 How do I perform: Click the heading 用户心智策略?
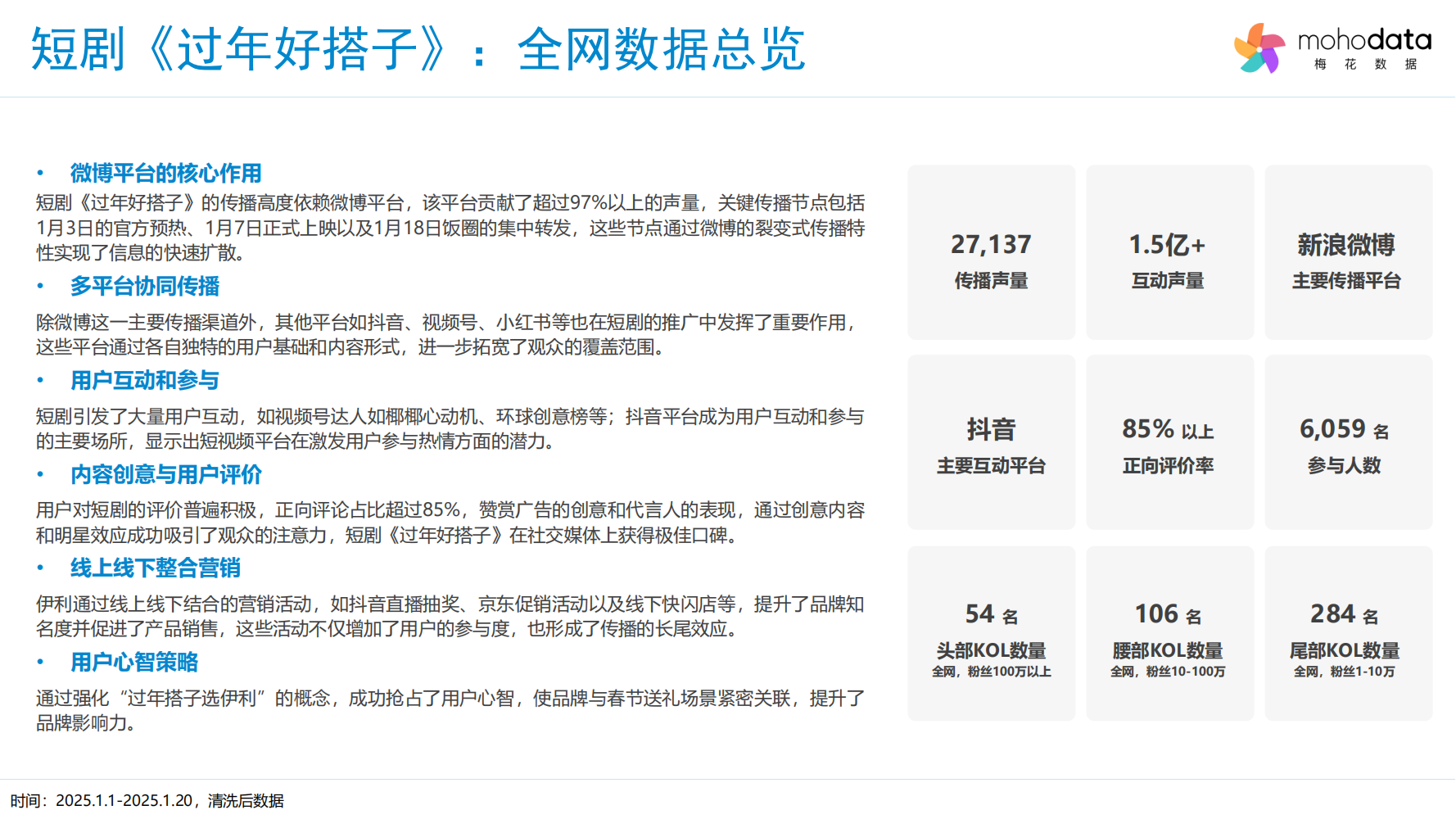(134, 662)
